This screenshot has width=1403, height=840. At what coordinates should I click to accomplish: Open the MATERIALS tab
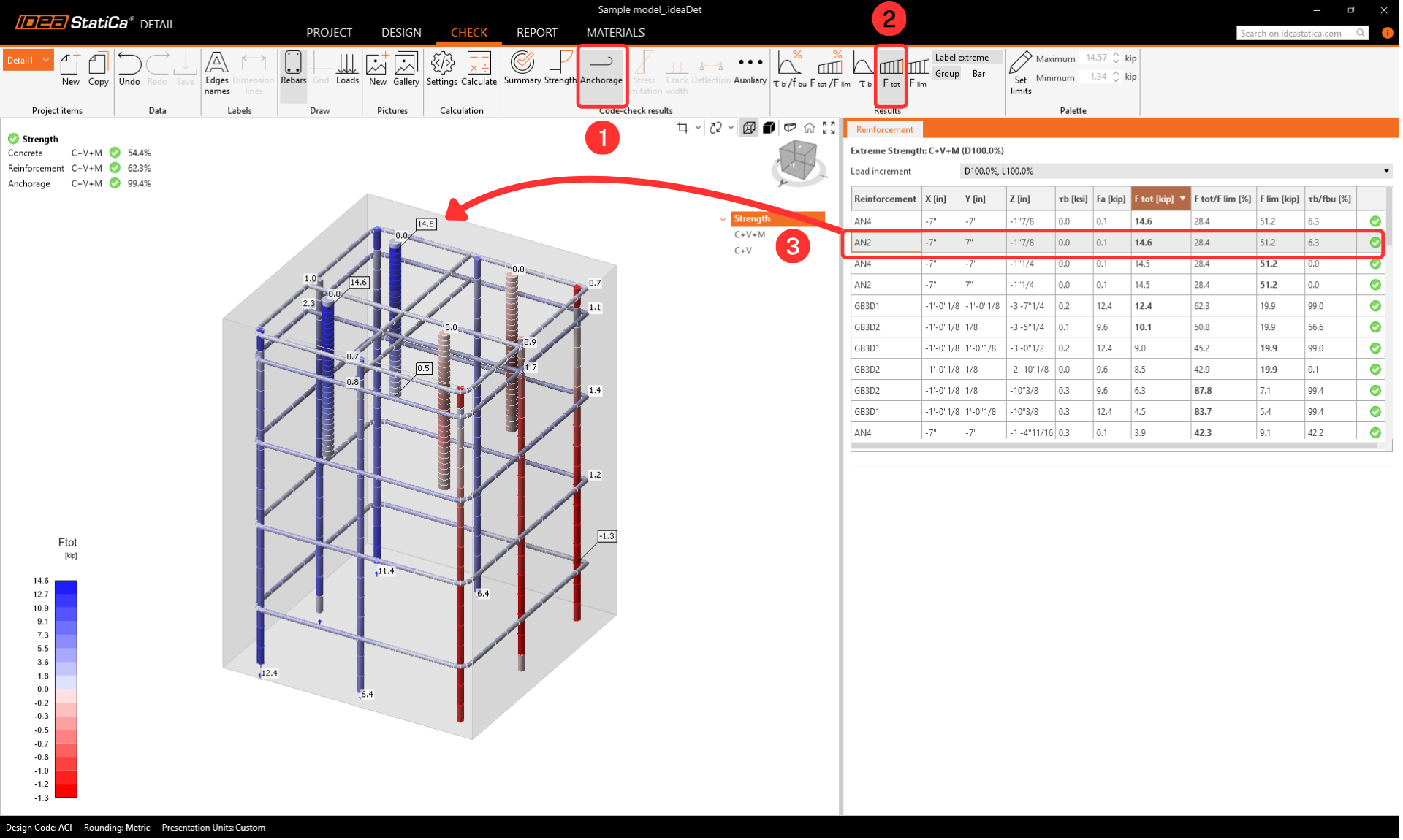click(615, 33)
